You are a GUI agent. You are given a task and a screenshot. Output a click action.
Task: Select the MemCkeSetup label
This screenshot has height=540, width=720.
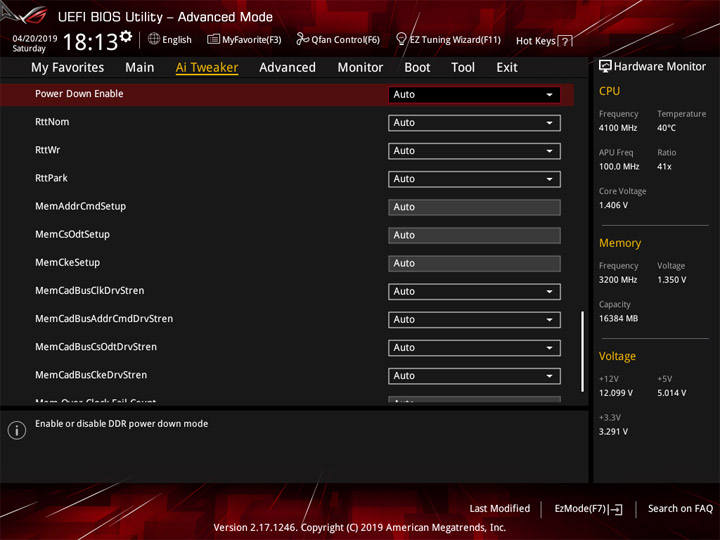[x=67, y=262]
